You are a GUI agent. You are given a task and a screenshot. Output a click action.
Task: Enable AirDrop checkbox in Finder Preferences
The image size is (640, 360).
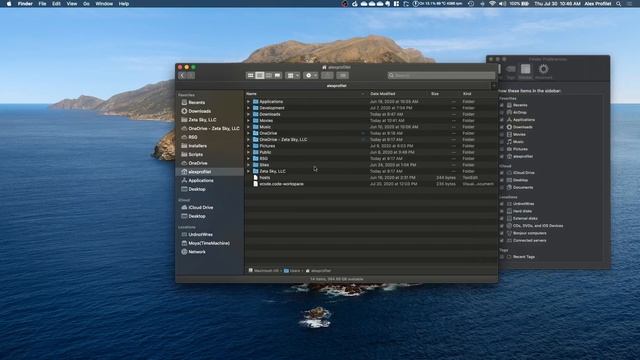(502, 112)
